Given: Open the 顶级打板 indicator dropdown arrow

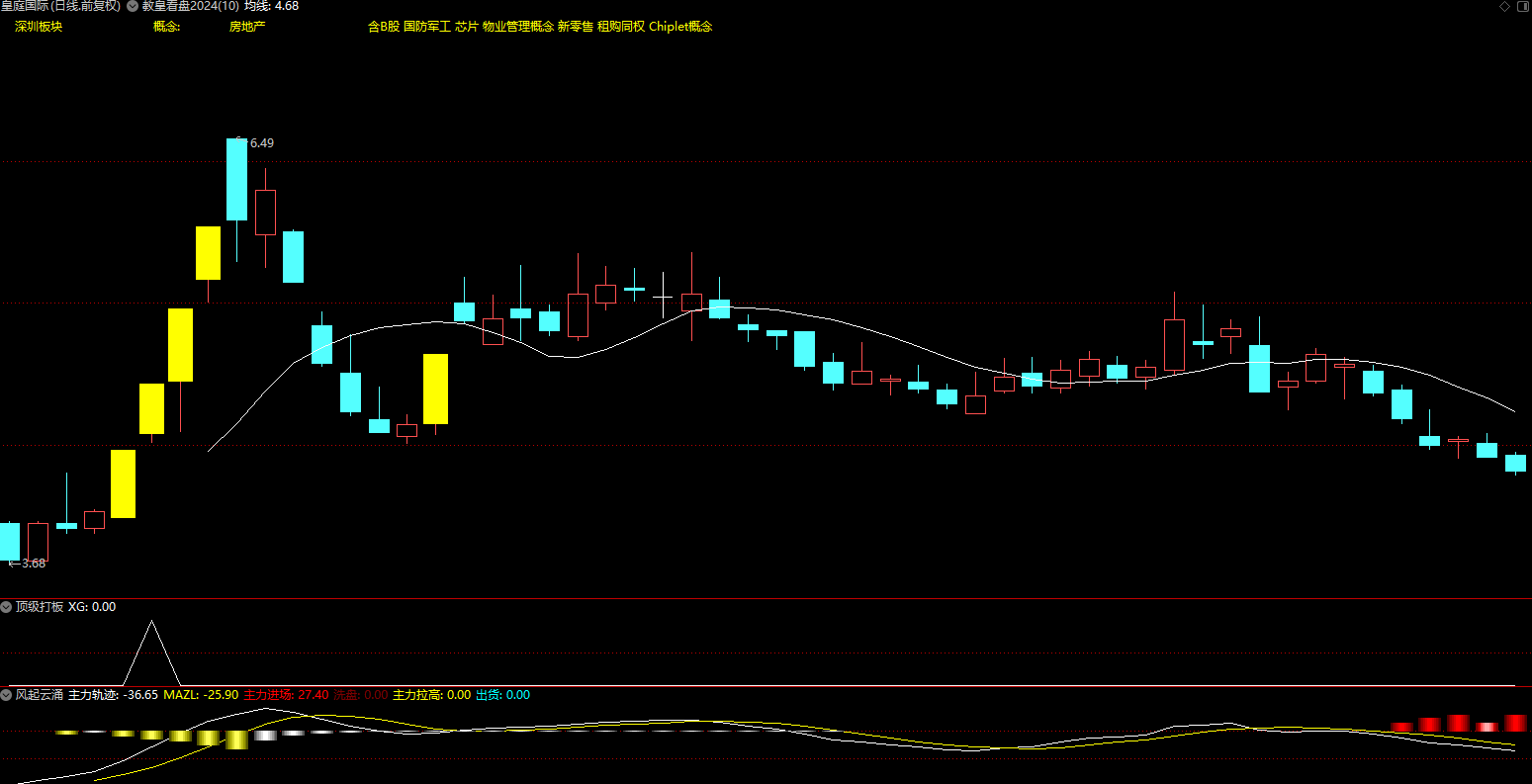Looking at the screenshot, I should (6, 607).
